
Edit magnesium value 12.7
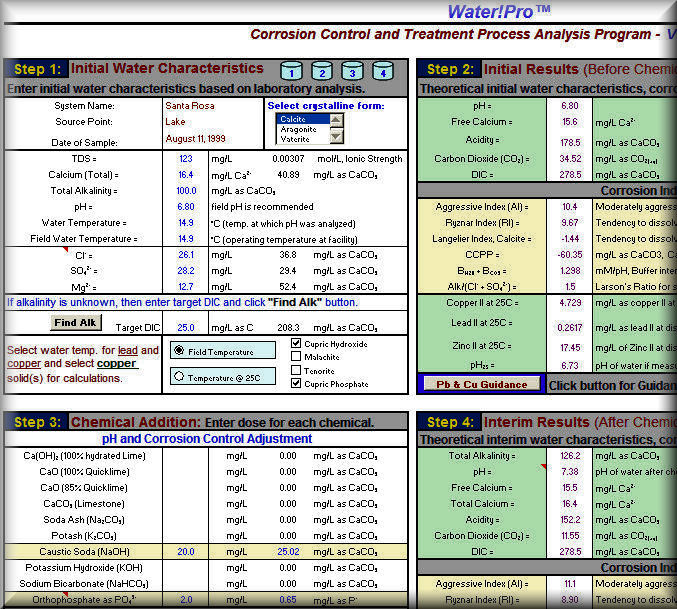point(186,287)
